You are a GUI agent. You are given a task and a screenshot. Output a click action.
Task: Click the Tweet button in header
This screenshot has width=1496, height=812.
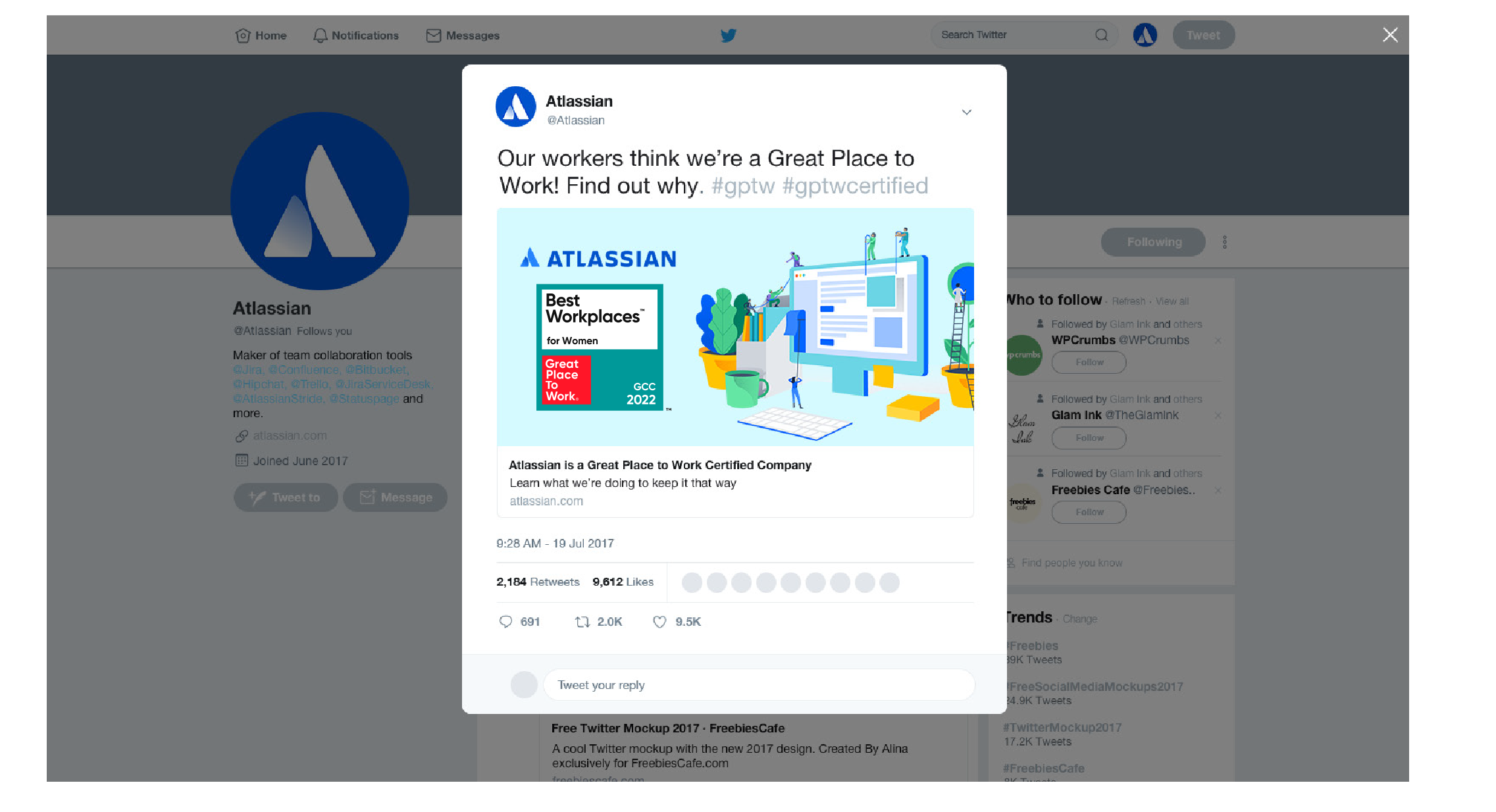coord(1203,35)
